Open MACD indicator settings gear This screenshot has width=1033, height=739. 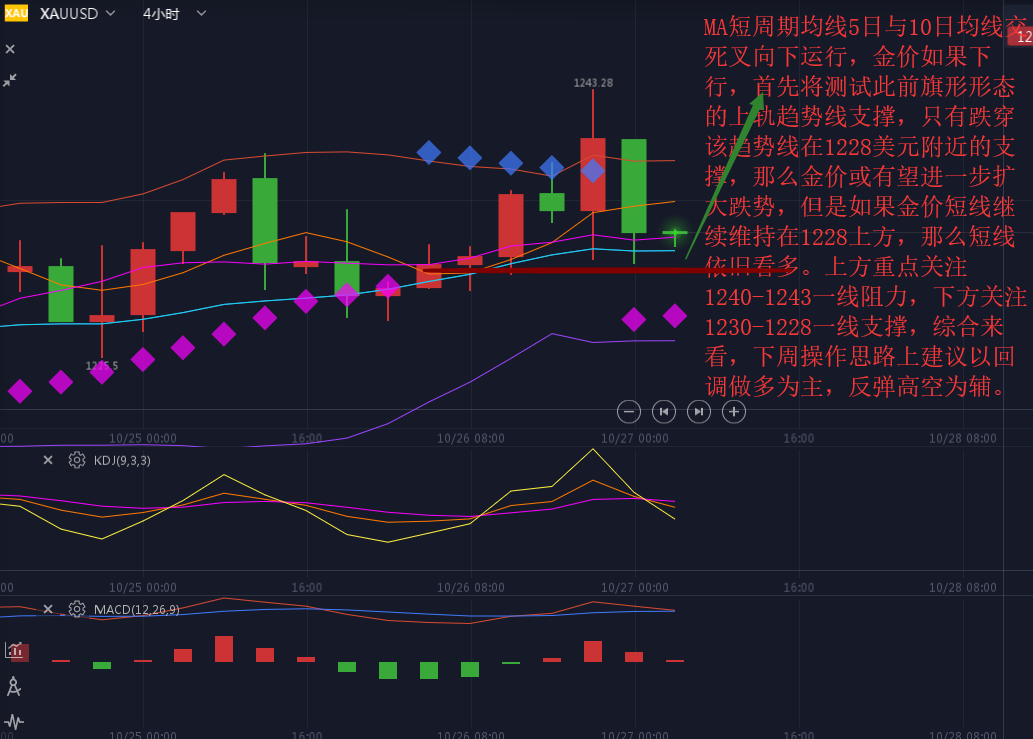pos(76,609)
